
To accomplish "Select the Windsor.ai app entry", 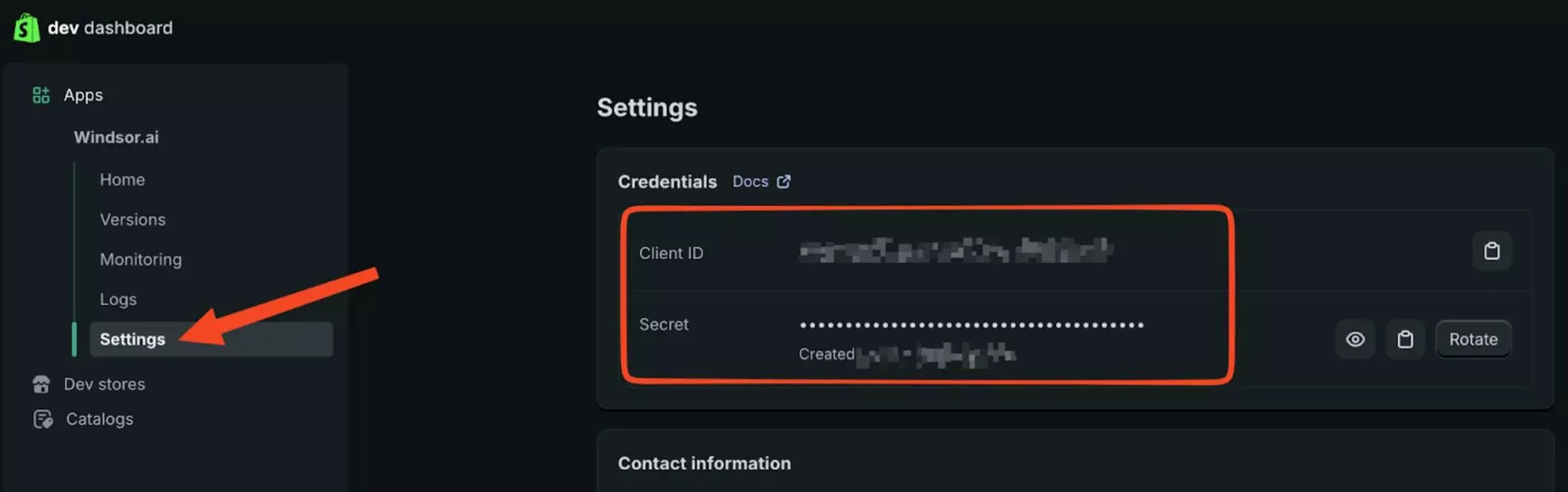I will (x=116, y=136).
